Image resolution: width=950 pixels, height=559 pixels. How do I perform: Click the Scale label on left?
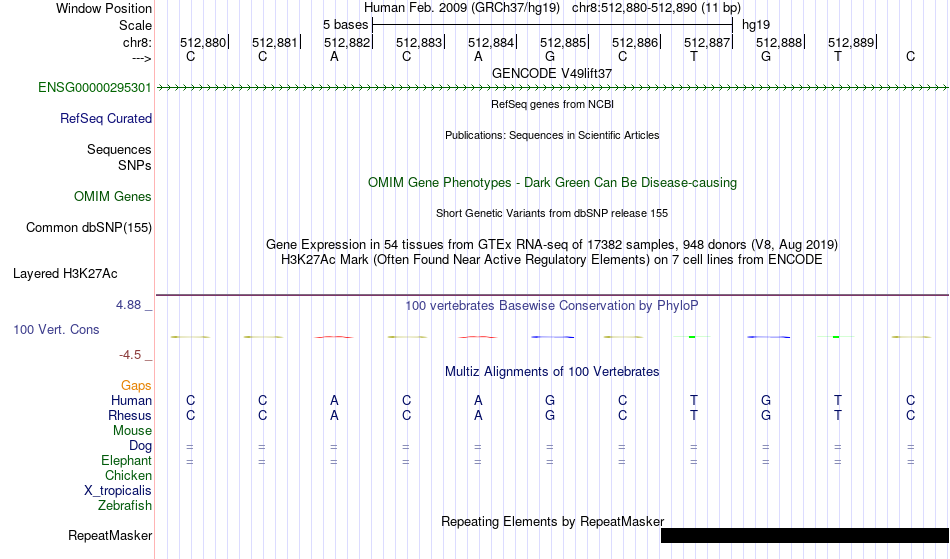click(136, 25)
